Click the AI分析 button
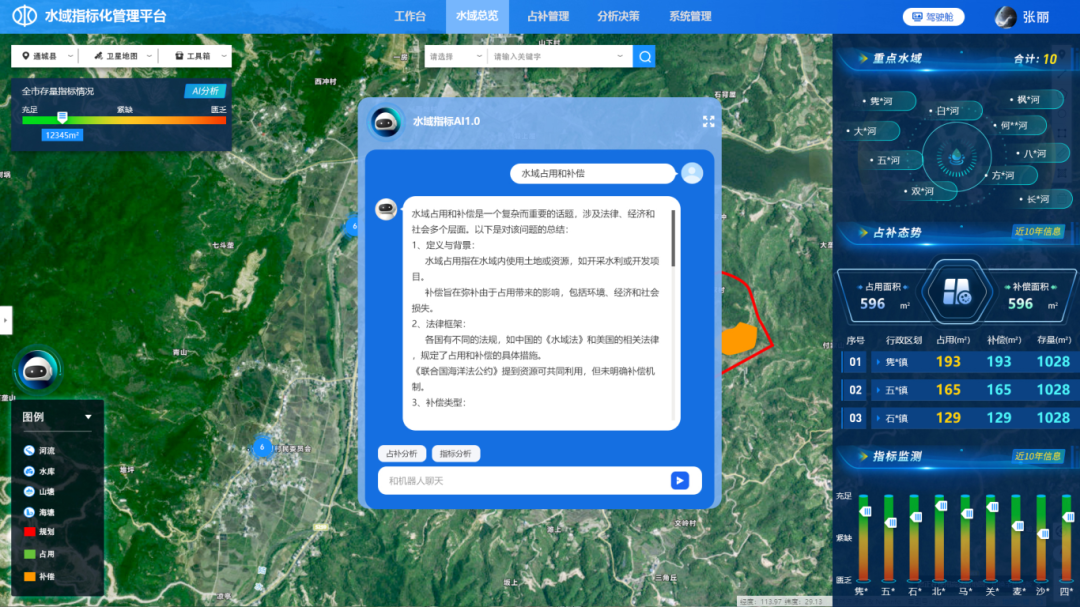Viewport: 1080px width, 607px height. tap(205, 91)
